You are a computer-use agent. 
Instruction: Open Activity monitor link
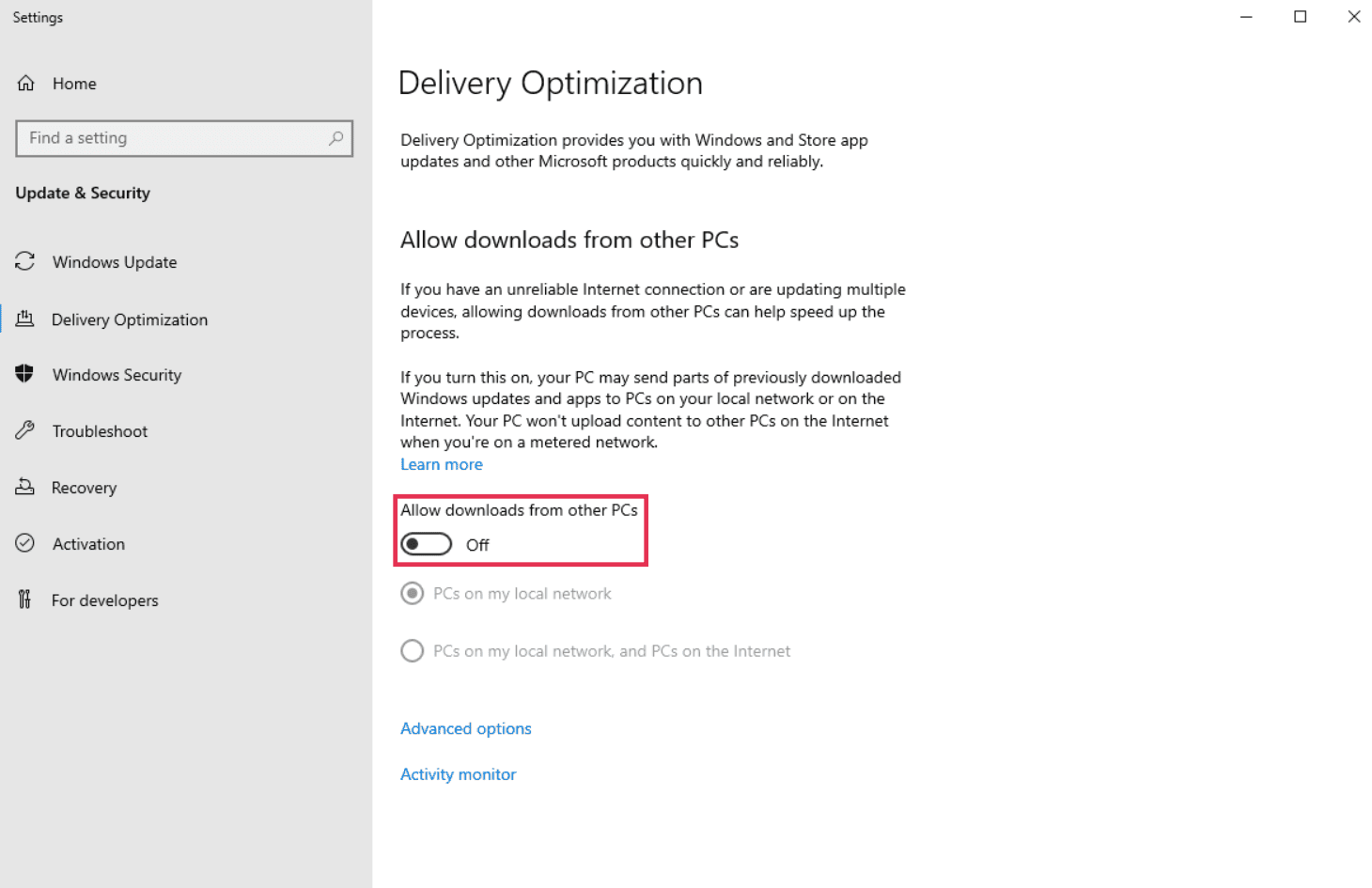point(459,774)
